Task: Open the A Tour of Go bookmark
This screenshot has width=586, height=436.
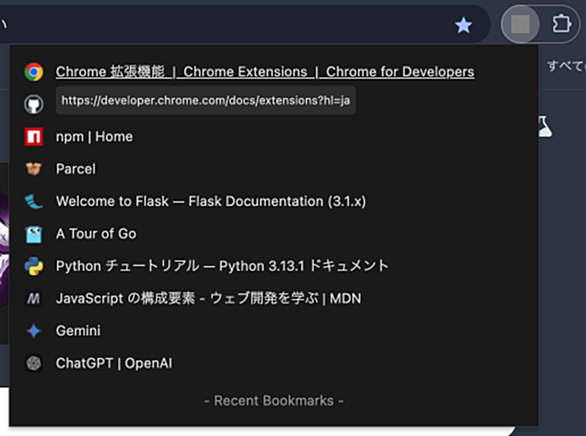Action: [96, 234]
